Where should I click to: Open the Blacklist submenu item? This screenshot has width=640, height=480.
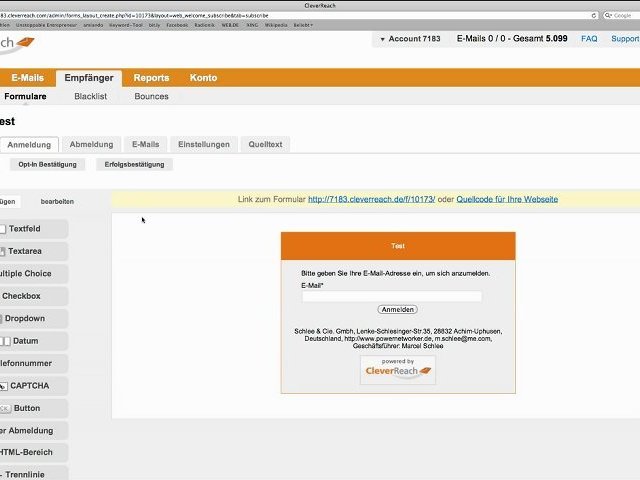pyautogui.click(x=91, y=96)
